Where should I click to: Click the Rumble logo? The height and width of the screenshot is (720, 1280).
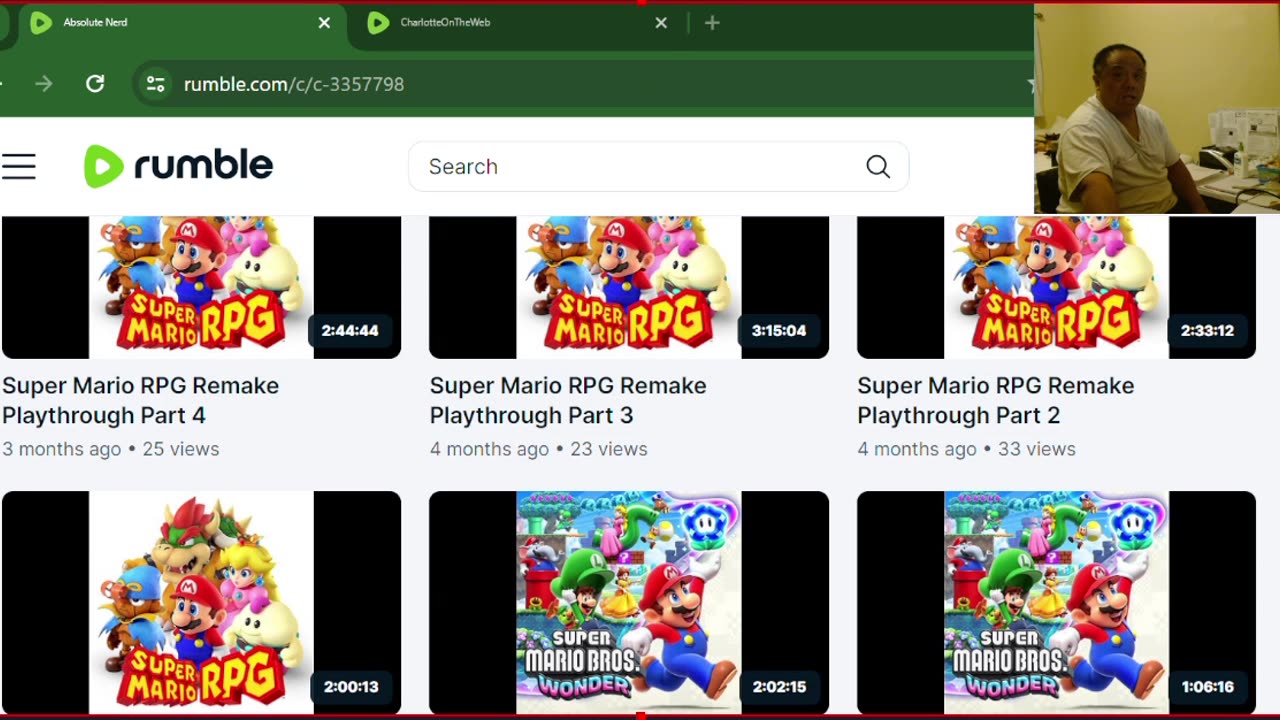[x=178, y=166]
